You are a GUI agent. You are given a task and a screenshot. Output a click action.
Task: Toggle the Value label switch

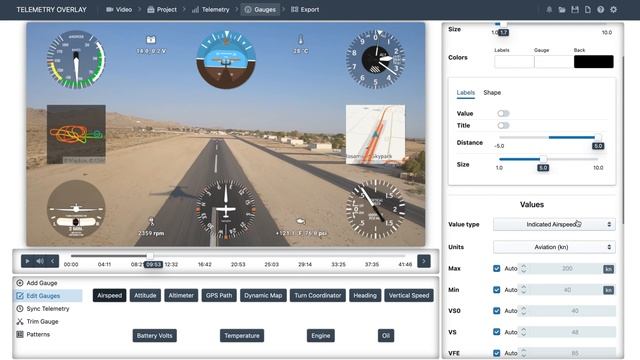[503, 113]
